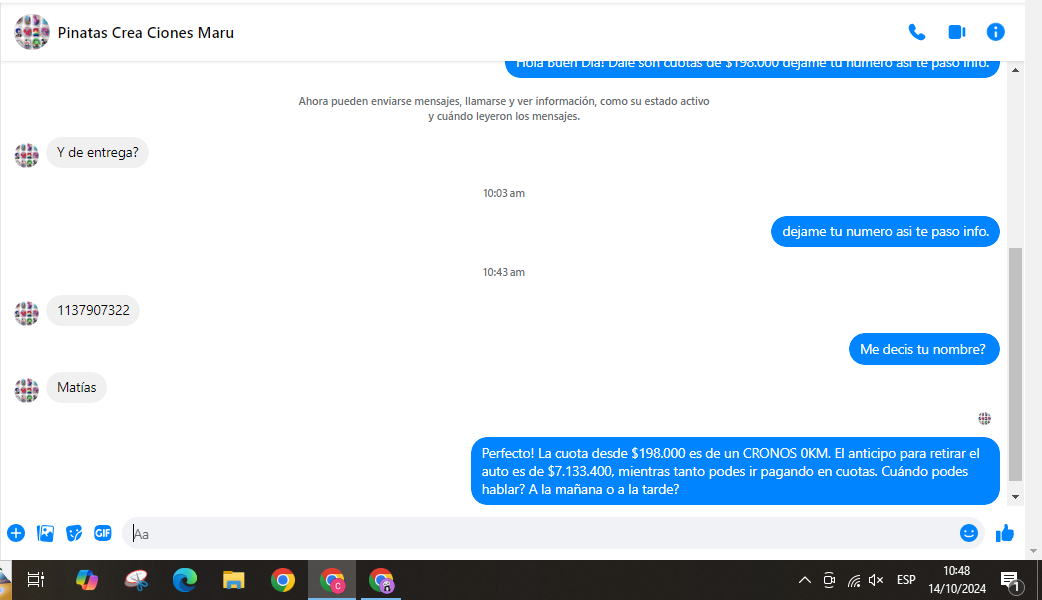Select the 'Perfecto! La cuota desde $198.000' message
Screen dimensions: 1042x600
pos(735,471)
